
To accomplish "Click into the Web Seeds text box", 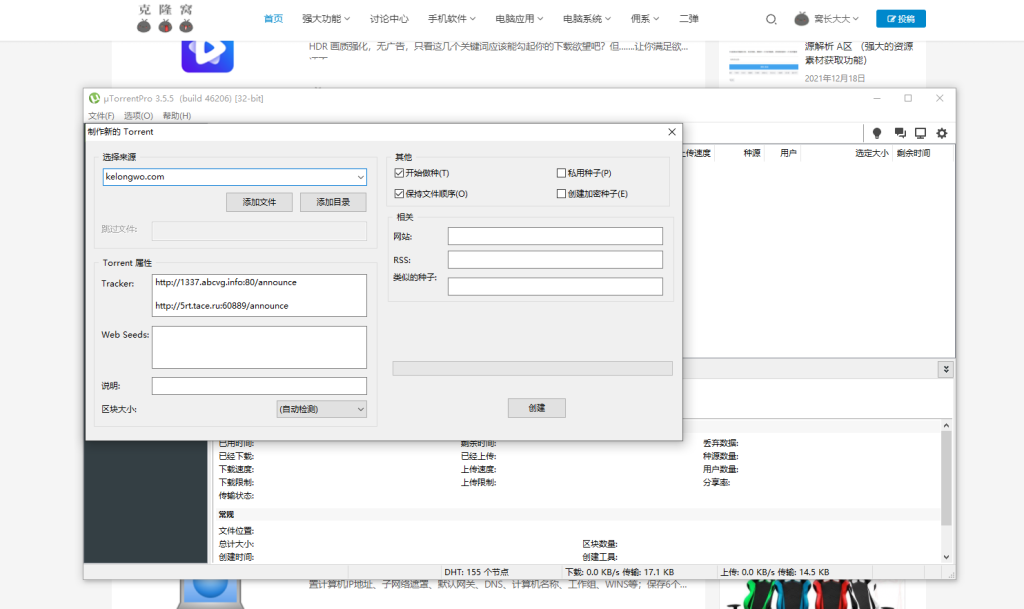I will click(x=259, y=347).
